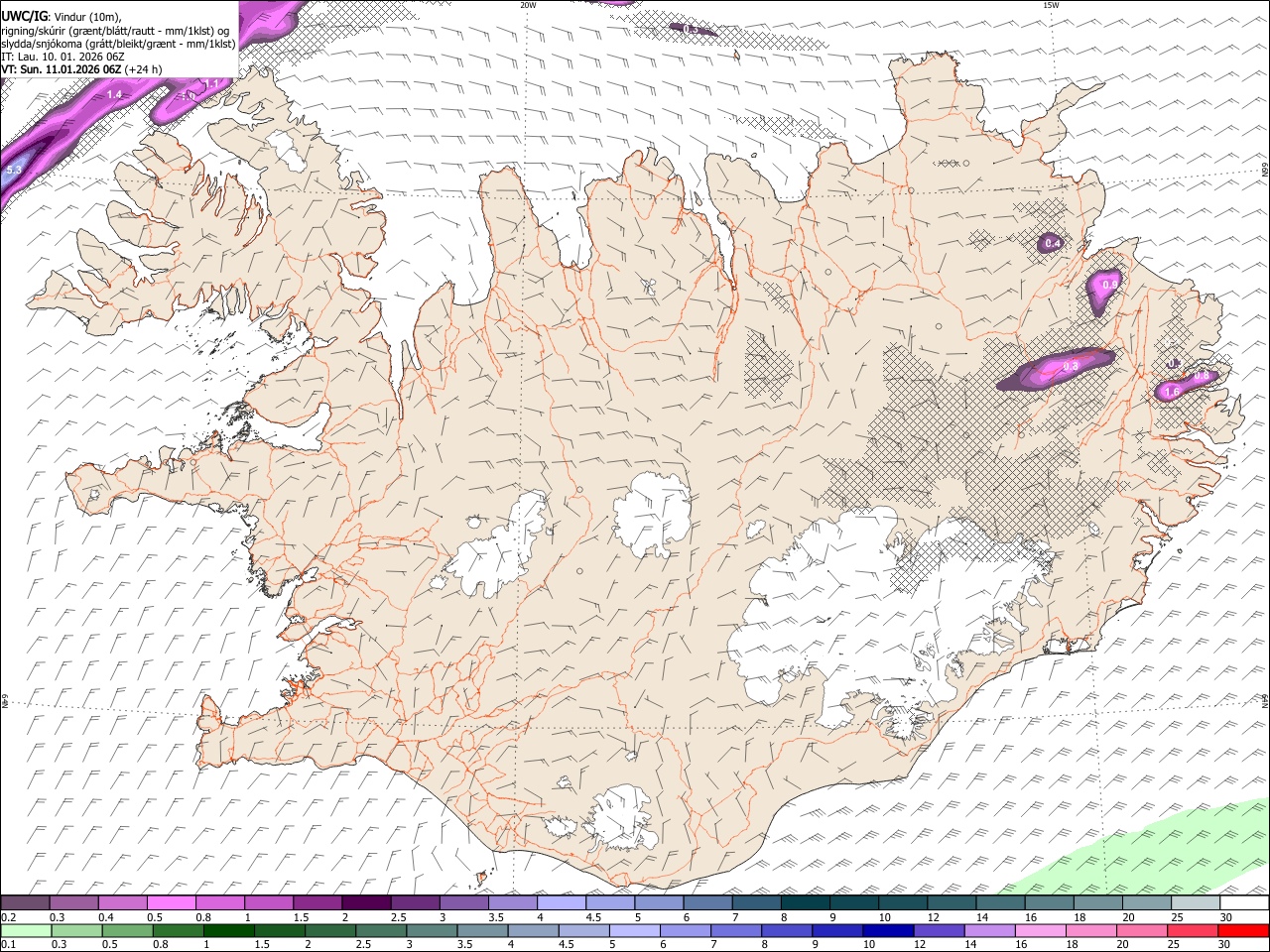Click the bottom-row red swatch after 30
Screen dimensions: 1270x952
click(1242, 930)
